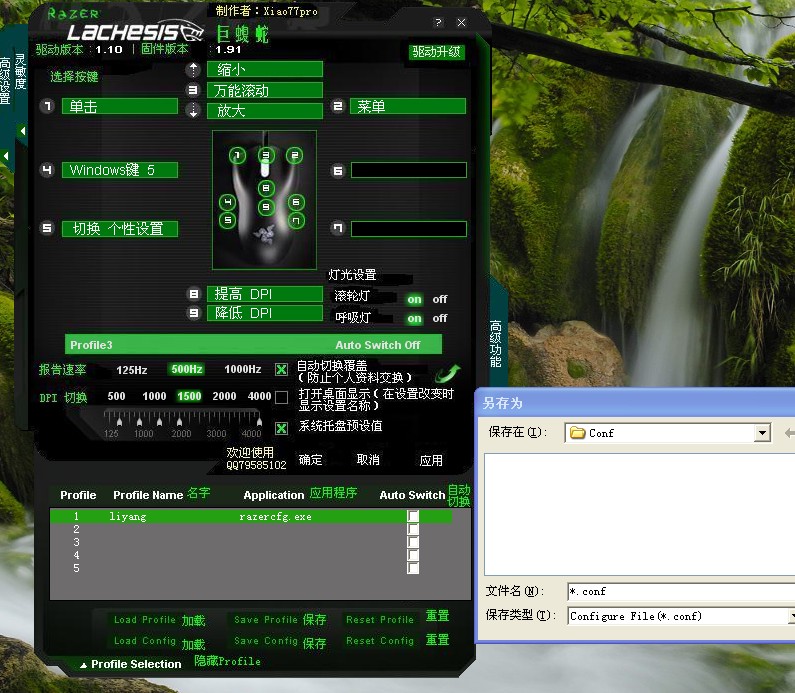Select button 1 on the mouse diagram

click(x=237, y=155)
